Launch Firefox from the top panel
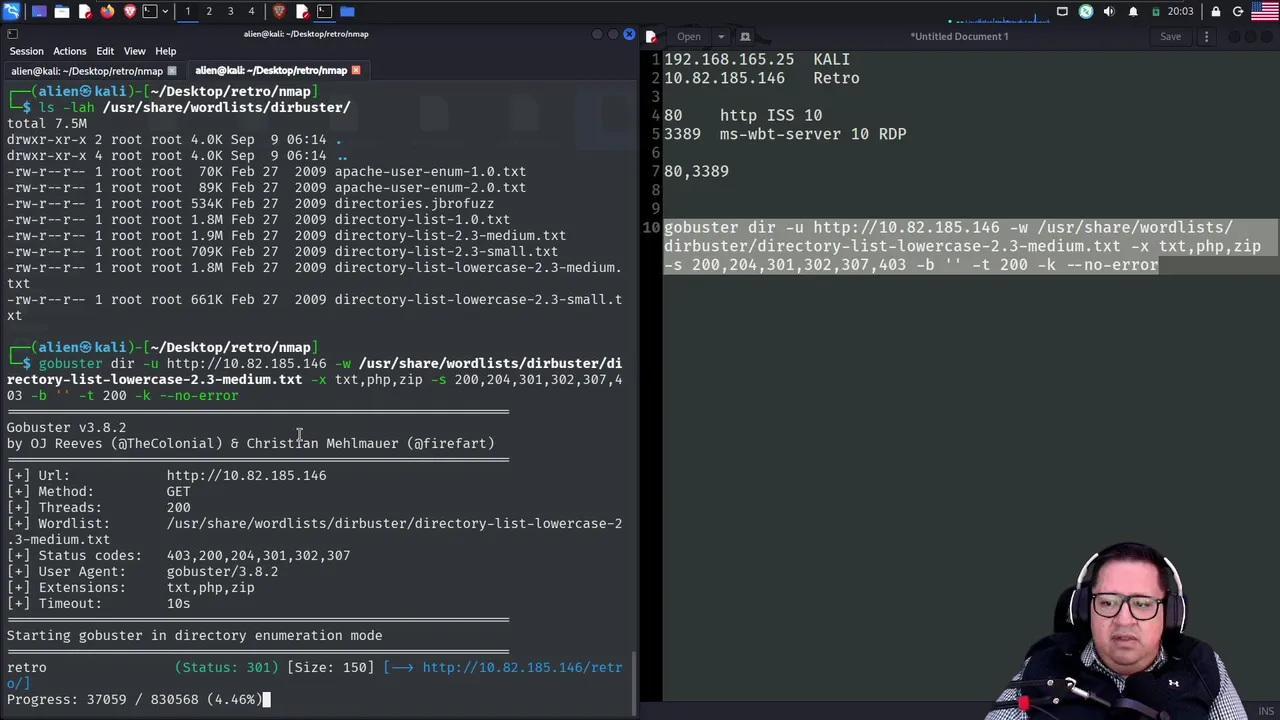This screenshot has height=720, width=1280. point(107,11)
